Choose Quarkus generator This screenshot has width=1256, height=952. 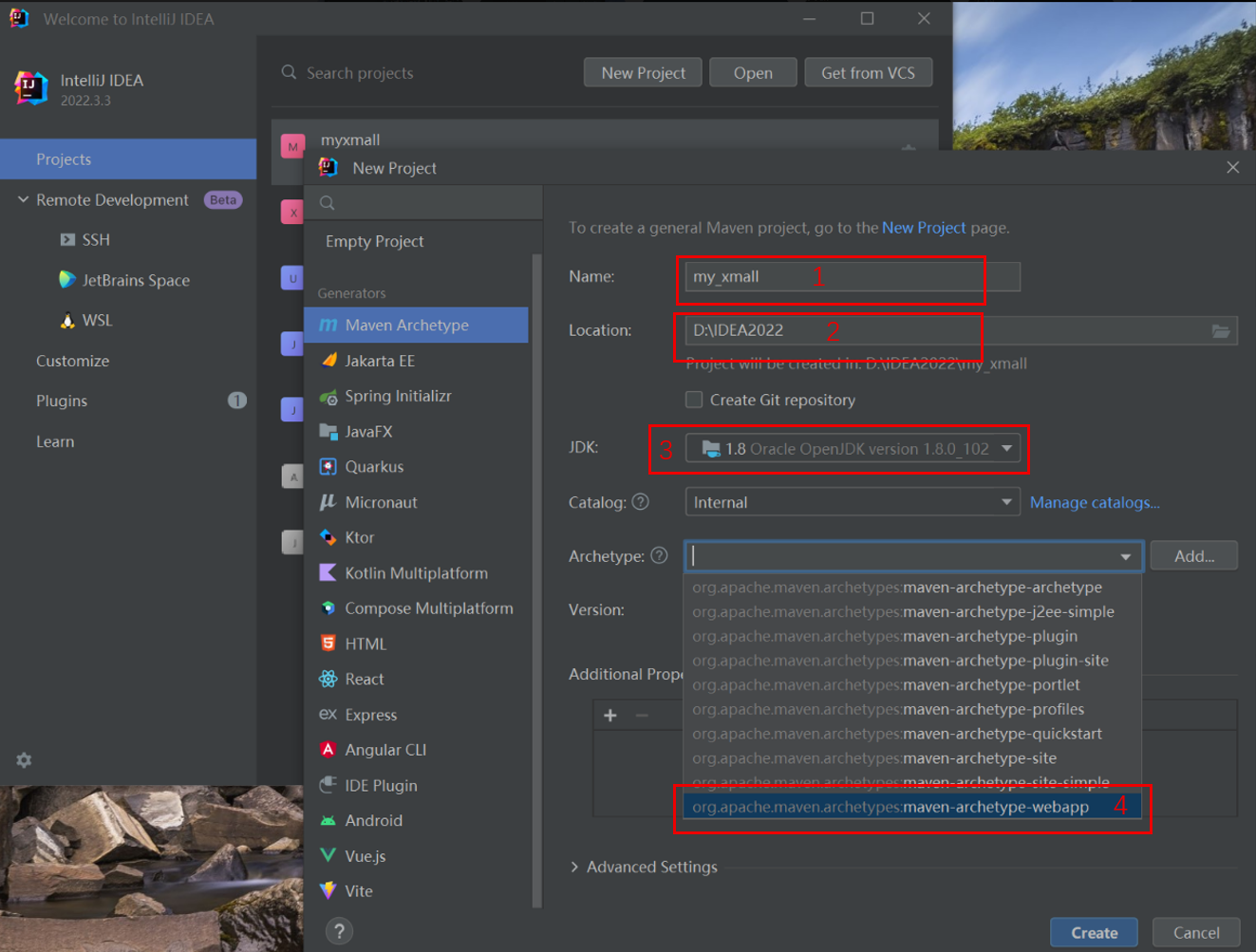coord(416,466)
